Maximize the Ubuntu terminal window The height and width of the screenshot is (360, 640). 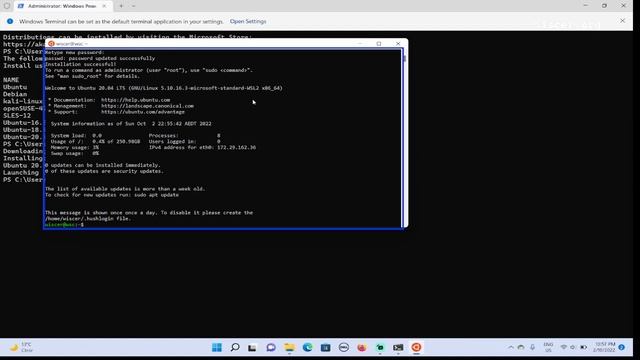pyautogui.click(x=379, y=44)
